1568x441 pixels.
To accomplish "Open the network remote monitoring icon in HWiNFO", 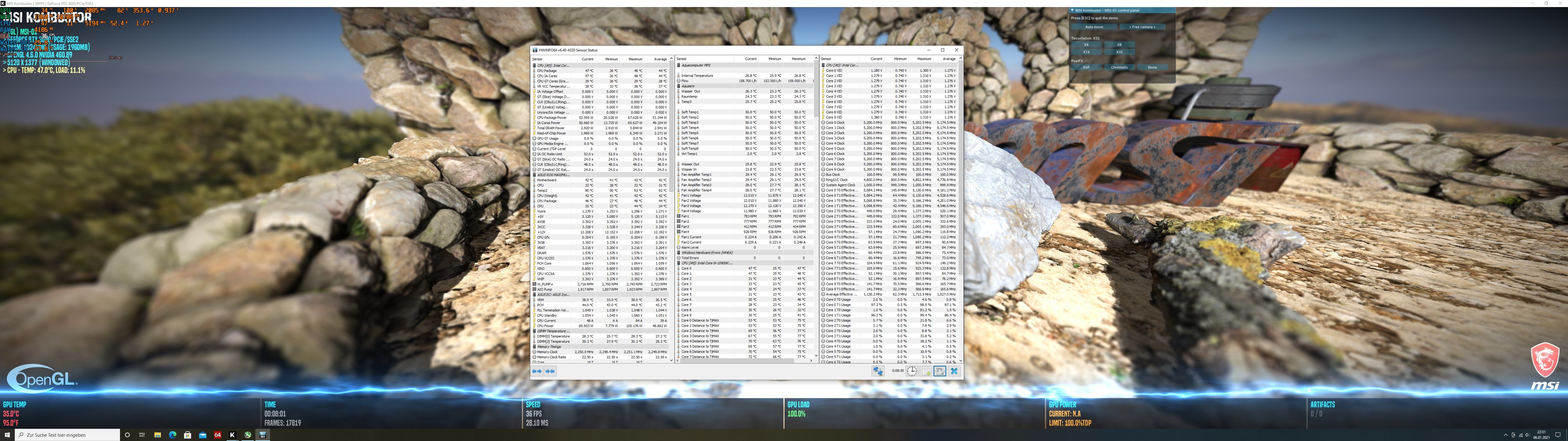I will 878,371.
